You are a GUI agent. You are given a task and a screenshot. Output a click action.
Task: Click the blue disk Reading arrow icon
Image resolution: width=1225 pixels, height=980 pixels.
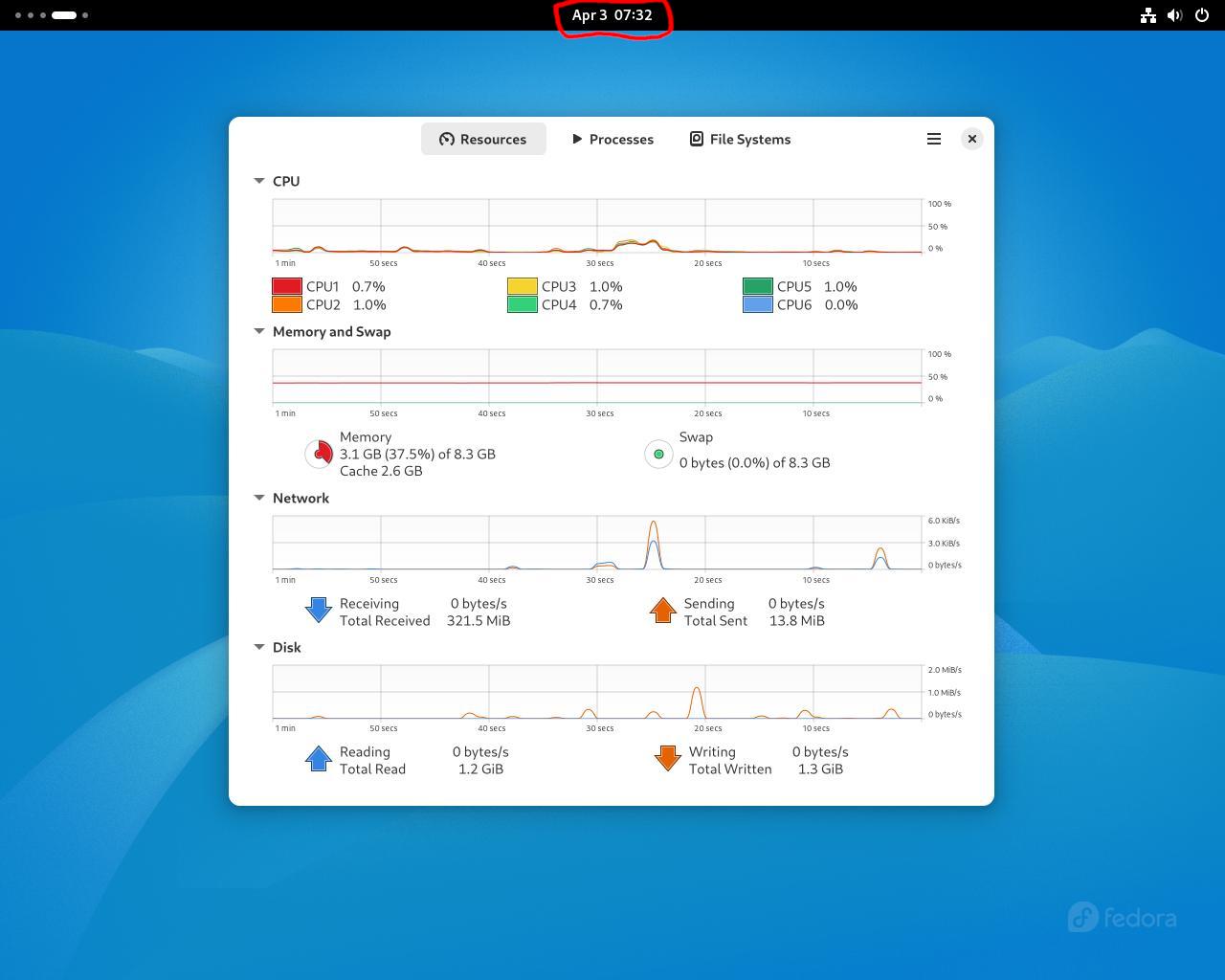point(319,758)
